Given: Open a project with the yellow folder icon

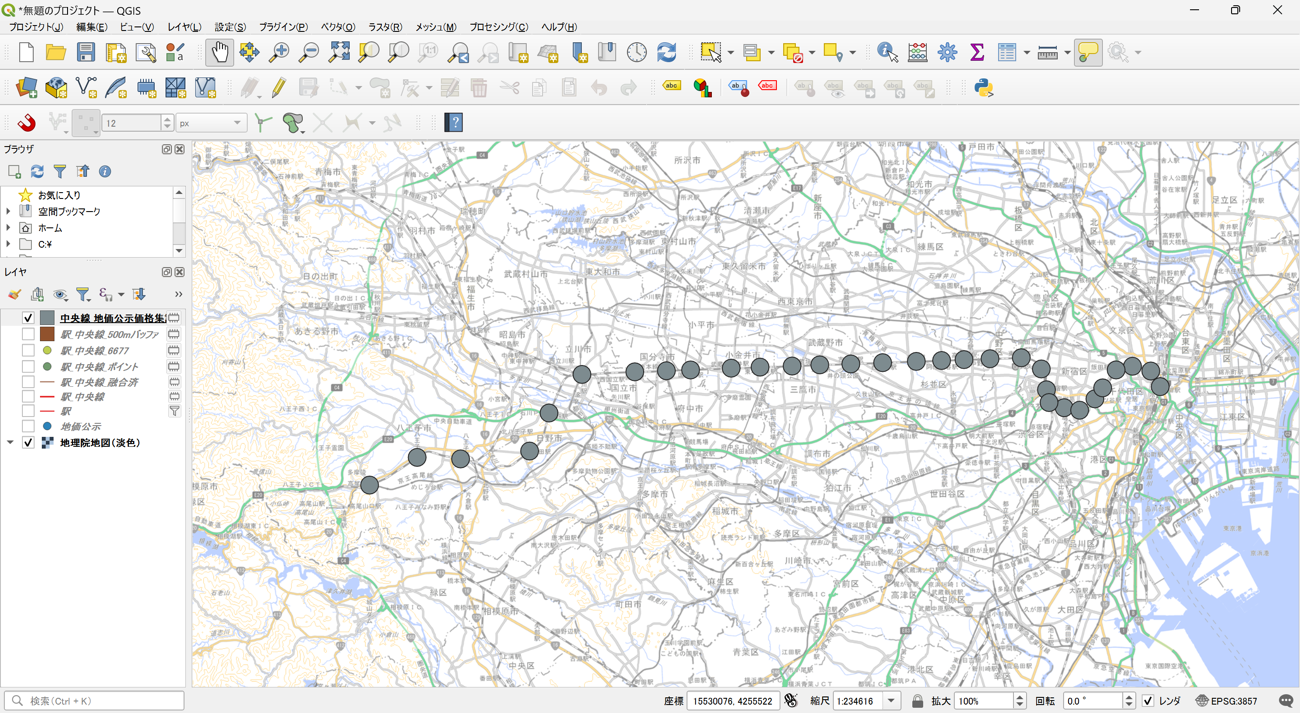Looking at the screenshot, I should point(56,52).
